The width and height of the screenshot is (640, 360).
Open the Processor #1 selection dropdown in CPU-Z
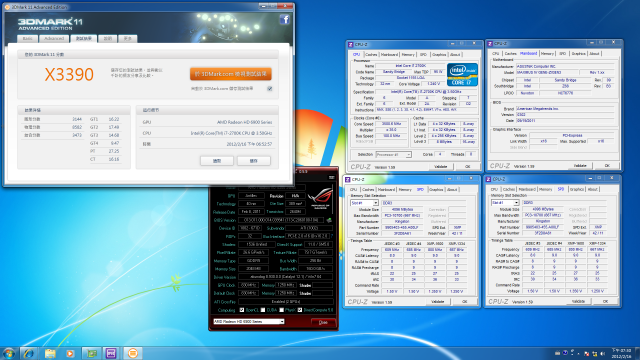[393, 155]
